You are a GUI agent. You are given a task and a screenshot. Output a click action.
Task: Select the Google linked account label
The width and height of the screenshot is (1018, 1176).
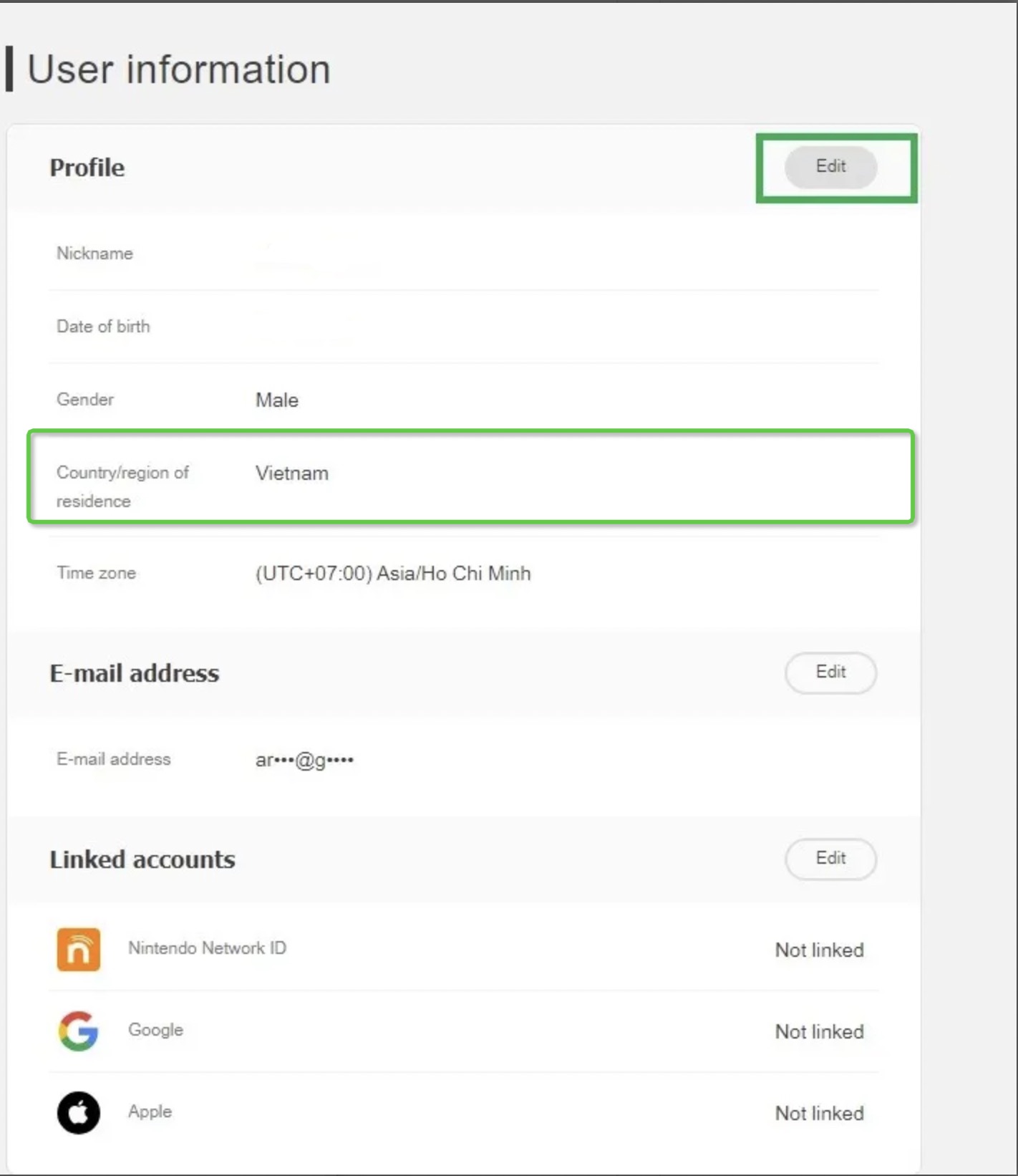[x=155, y=1030]
